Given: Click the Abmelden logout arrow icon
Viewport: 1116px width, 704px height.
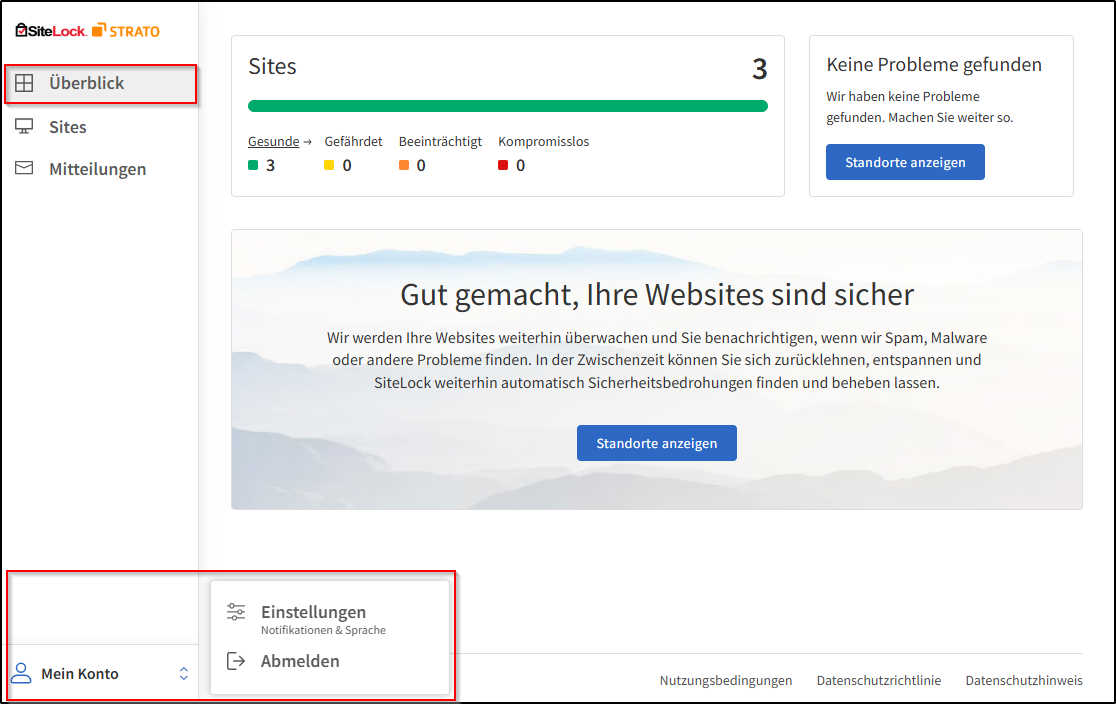Looking at the screenshot, I should point(236,660).
